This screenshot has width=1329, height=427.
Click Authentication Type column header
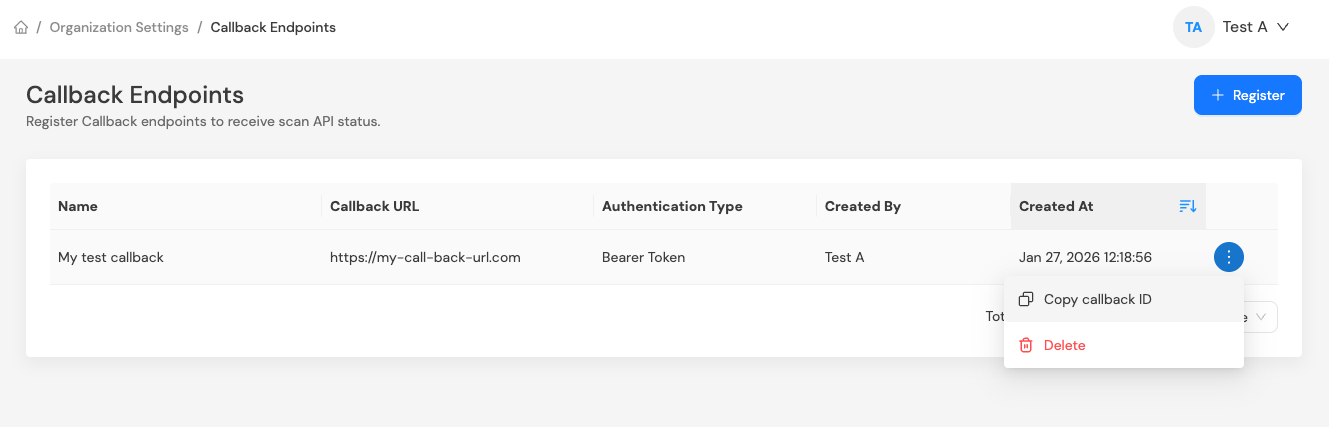pyautogui.click(x=672, y=206)
